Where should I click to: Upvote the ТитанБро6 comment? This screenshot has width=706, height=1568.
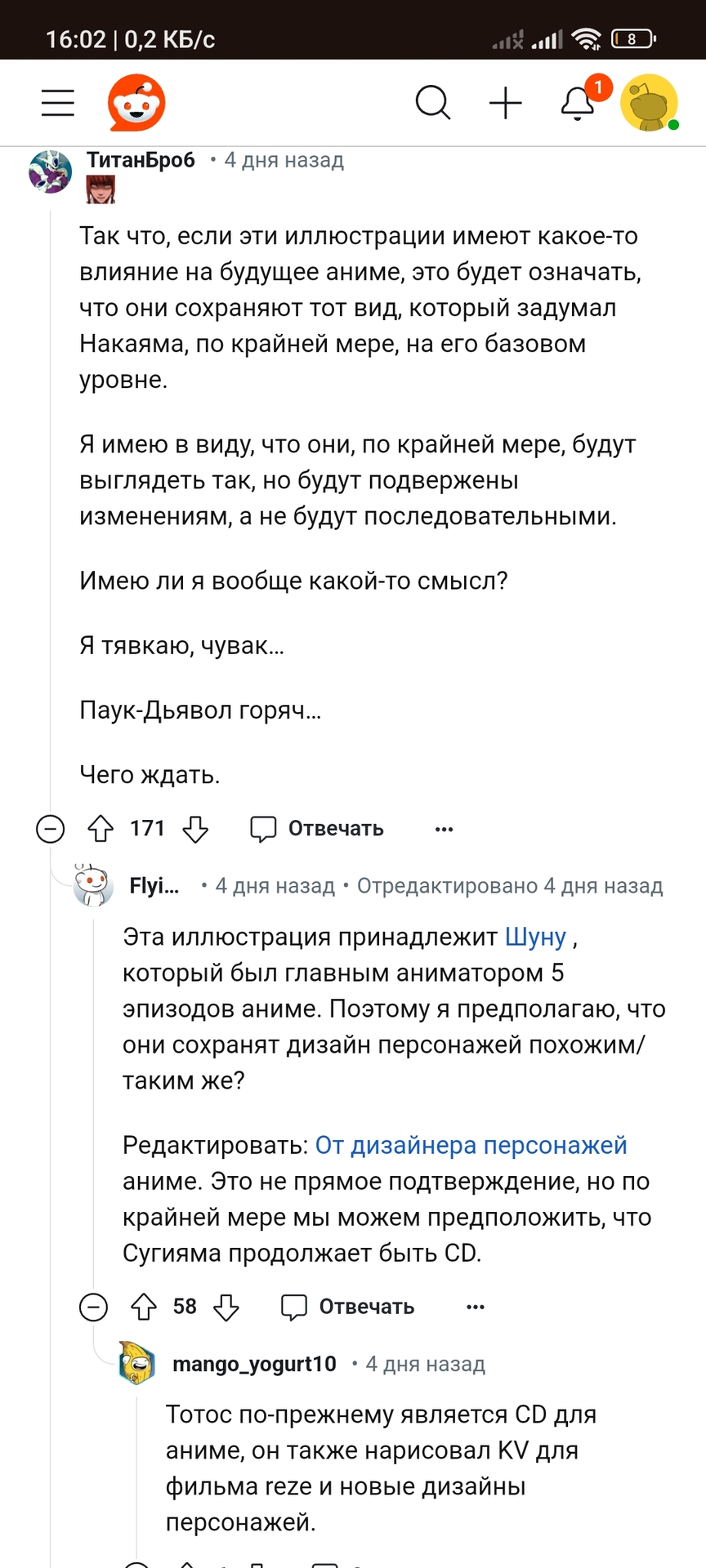101,829
